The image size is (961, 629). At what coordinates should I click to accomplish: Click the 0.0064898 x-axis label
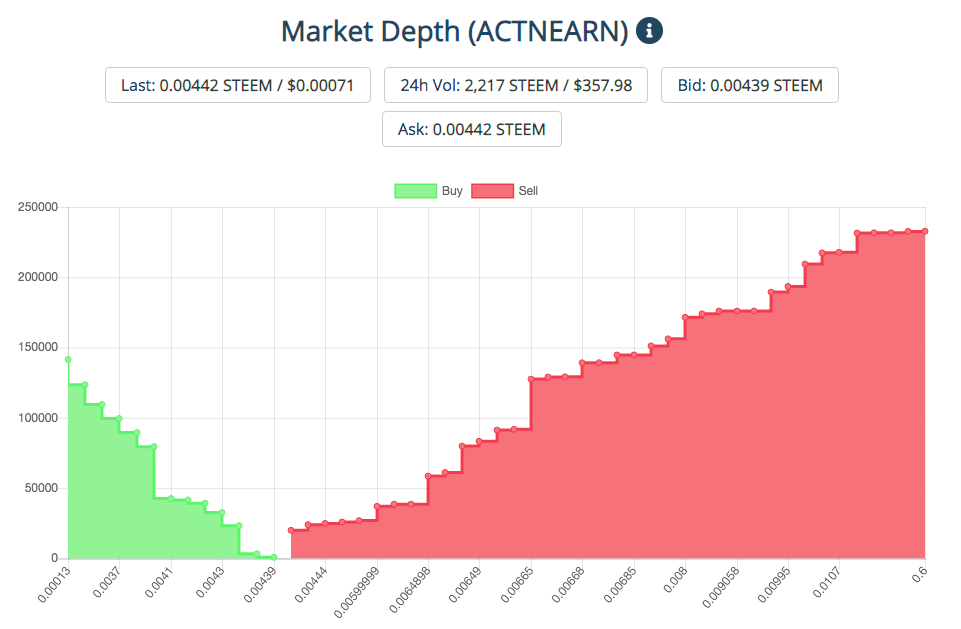[410, 590]
